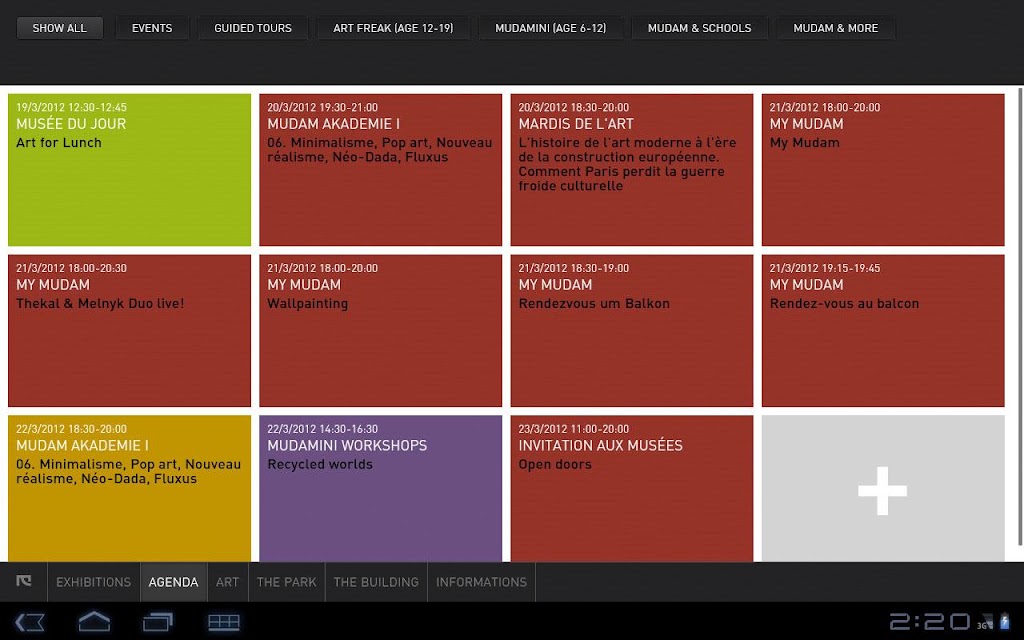Open the Informations tab
This screenshot has width=1024, height=640.
tap(481, 582)
